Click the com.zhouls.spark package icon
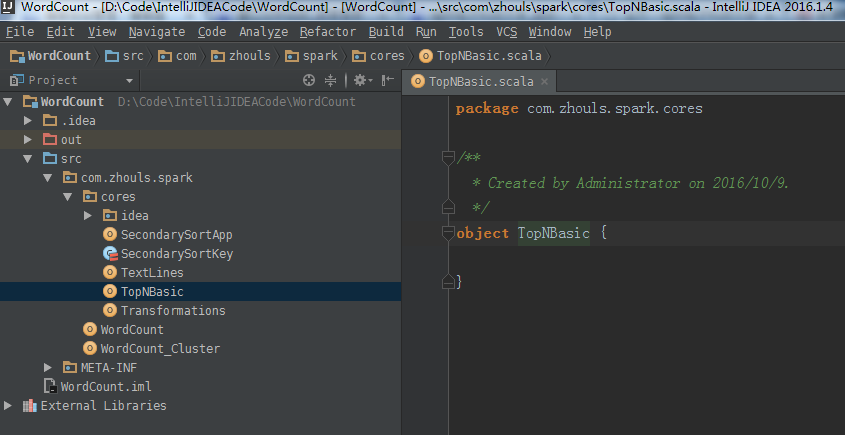This screenshot has height=435, width=845. click(x=70, y=177)
